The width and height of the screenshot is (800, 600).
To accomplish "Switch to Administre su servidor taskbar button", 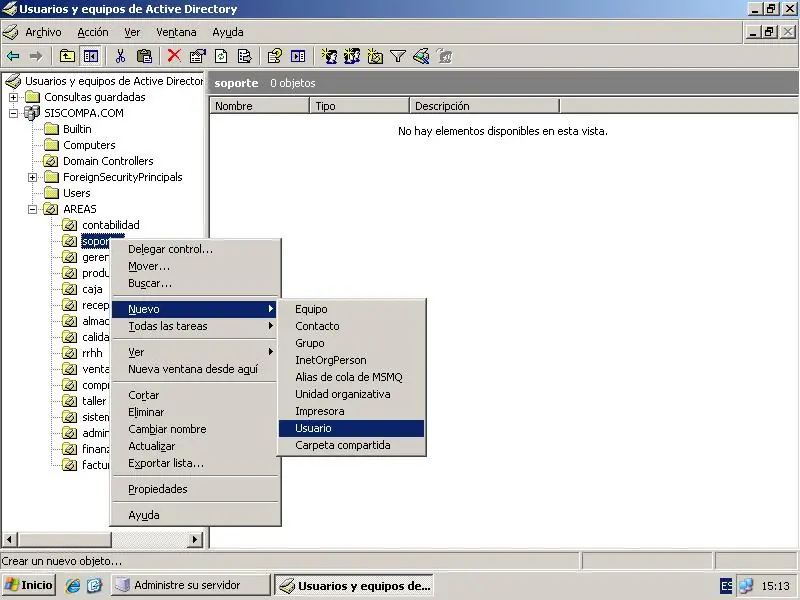I will click(x=191, y=585).
